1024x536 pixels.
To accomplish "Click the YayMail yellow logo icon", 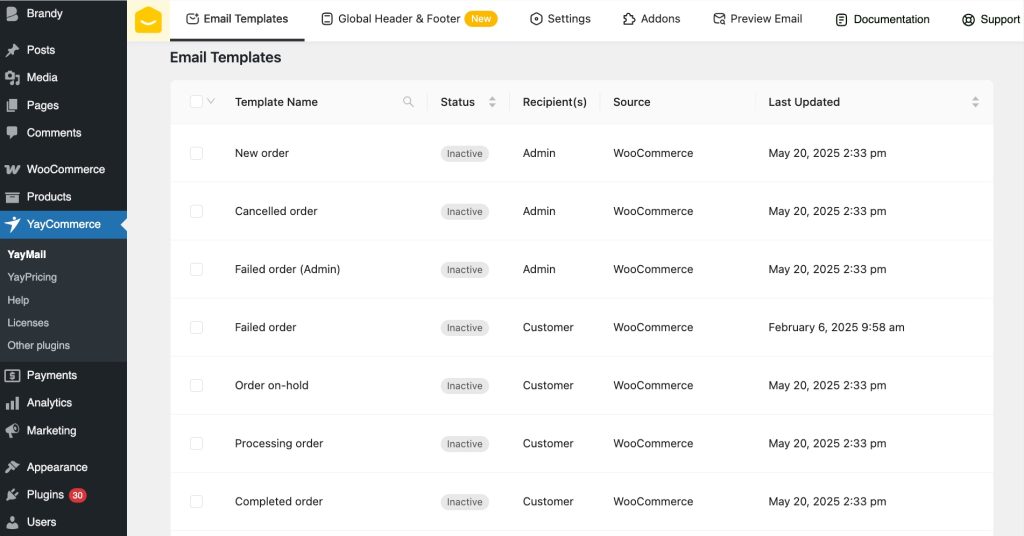I will [148, 20].
